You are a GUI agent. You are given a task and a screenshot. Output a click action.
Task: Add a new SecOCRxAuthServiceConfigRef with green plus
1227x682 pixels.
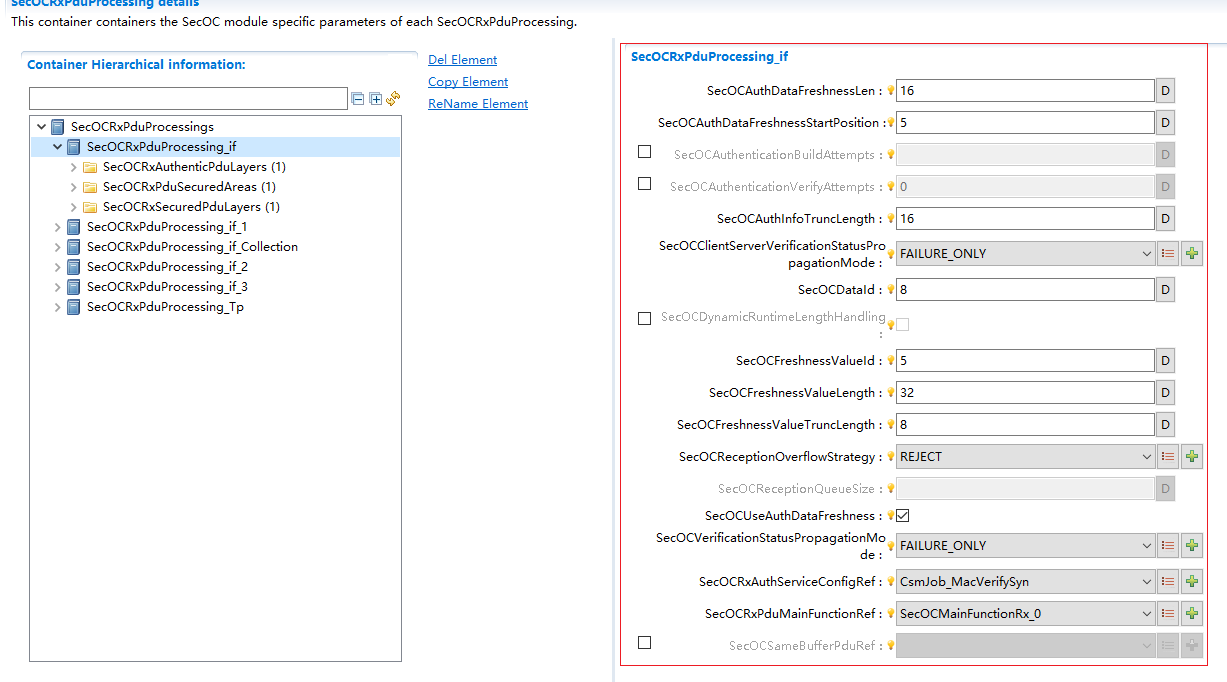[x=1191, y=581]
